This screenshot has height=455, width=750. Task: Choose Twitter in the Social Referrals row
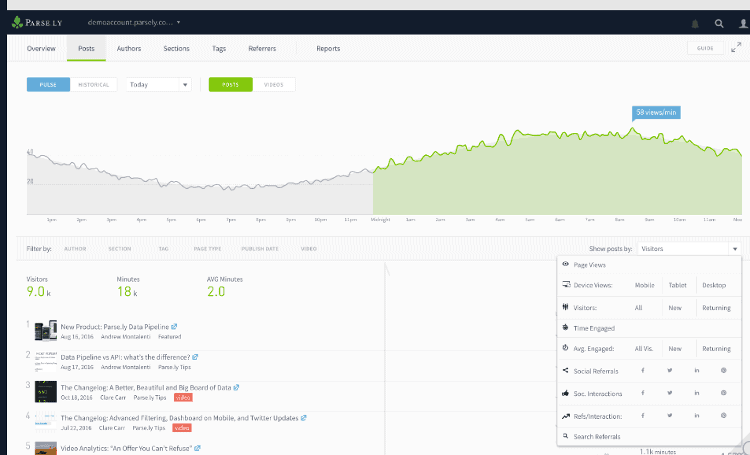670,370
